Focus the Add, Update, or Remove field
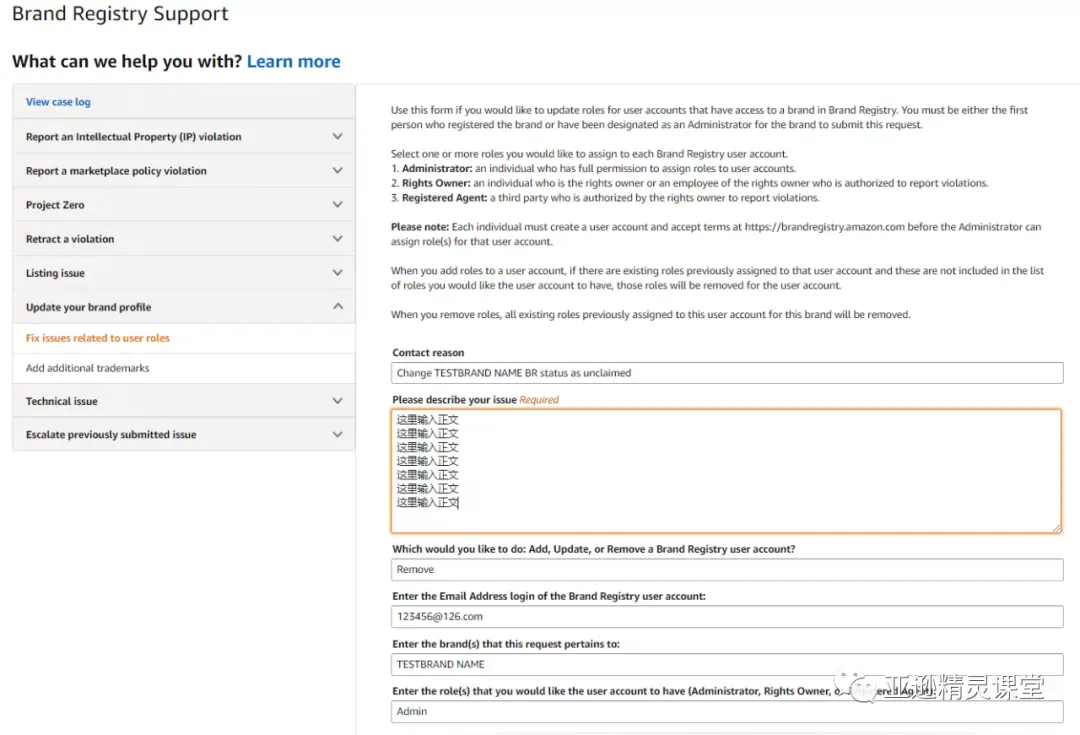Image resolution: width=1080 pixels, height=735 pixels. (x=727, y=570)
